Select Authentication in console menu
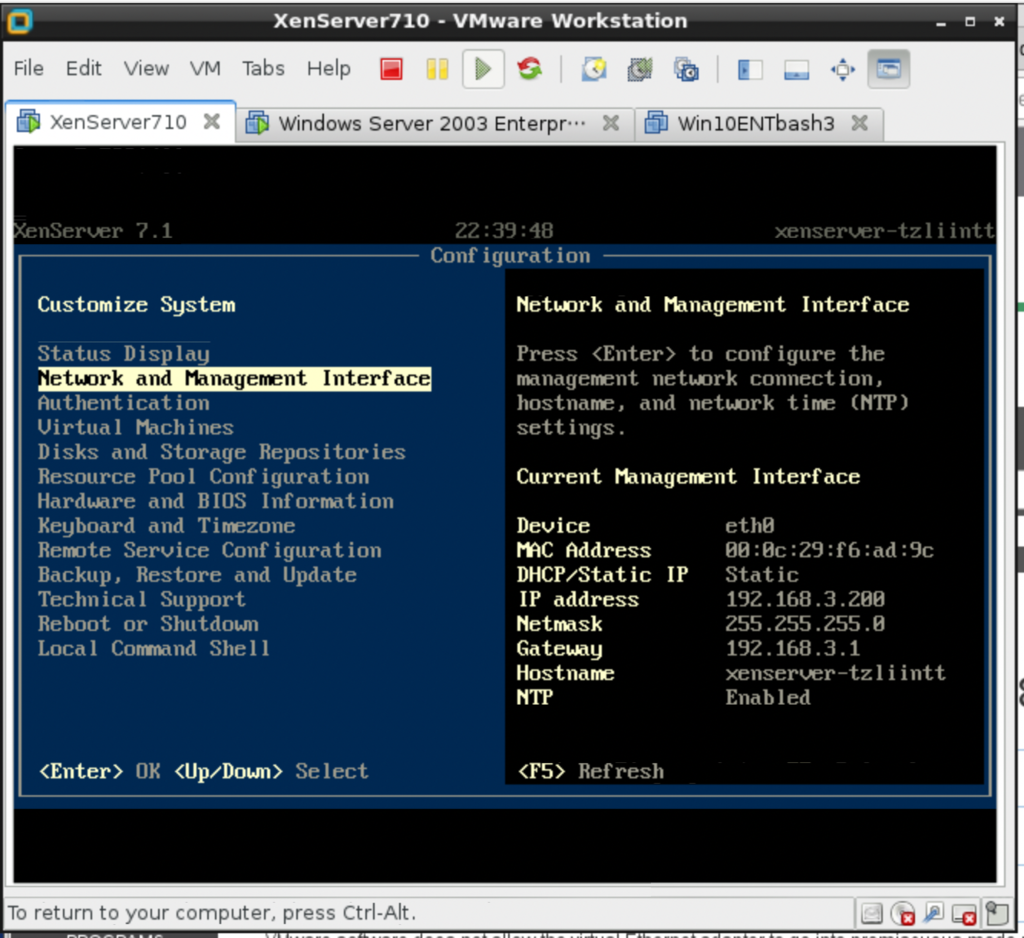 (x=123, y=403)
